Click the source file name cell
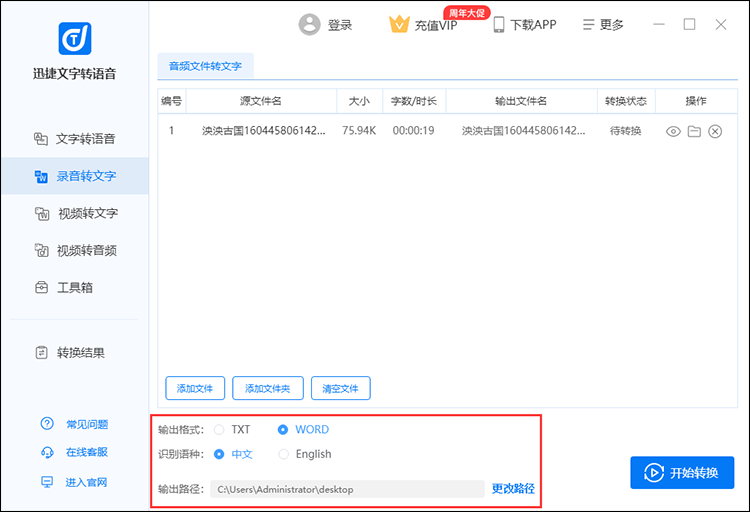The height and width of the screenshot is (512, 750). [x=264, y=131]
